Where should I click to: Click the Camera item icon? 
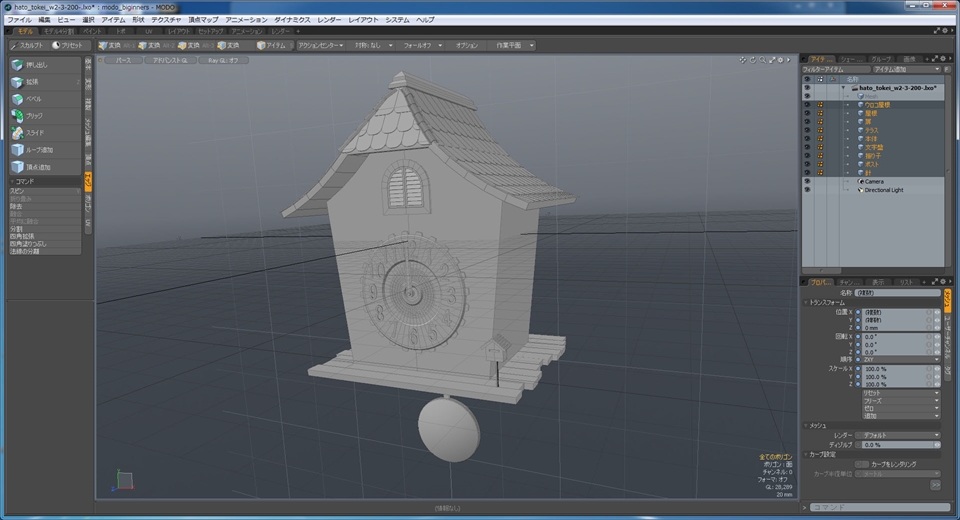(861, 182)
